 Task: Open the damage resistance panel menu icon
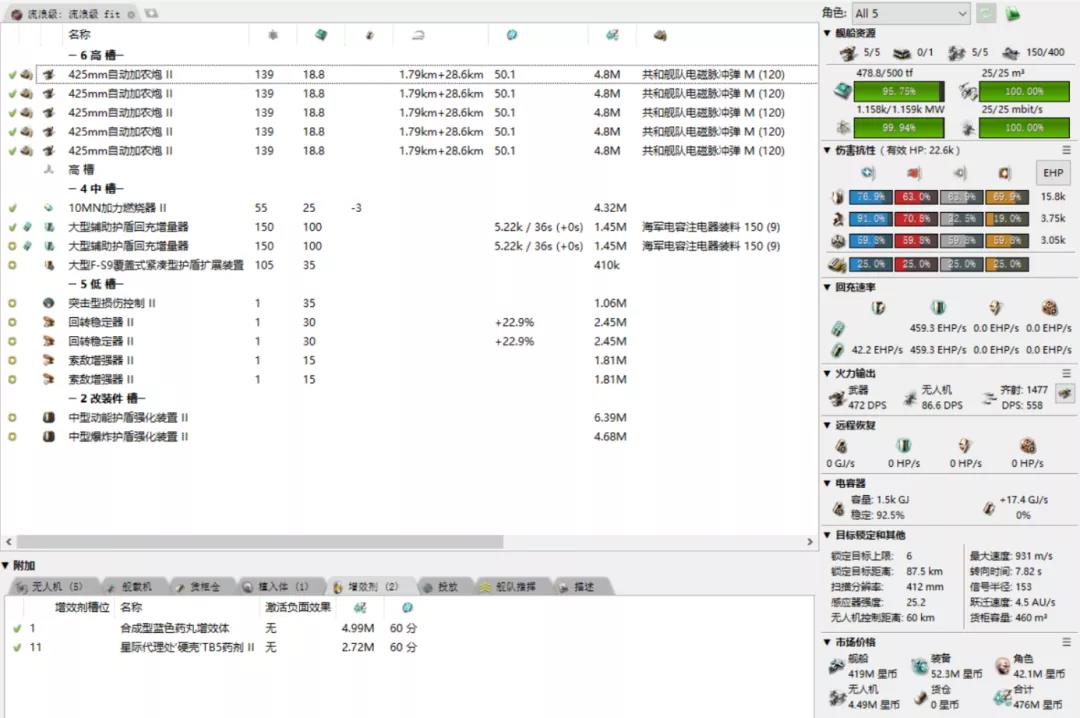coord(1066,150)
